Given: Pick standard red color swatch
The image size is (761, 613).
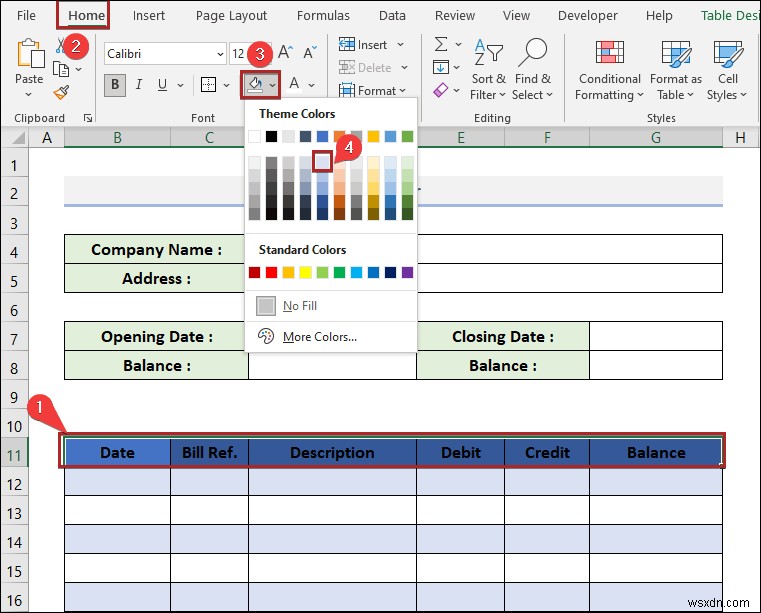Looking at the screenshot, I should click(x=271, y=272).
